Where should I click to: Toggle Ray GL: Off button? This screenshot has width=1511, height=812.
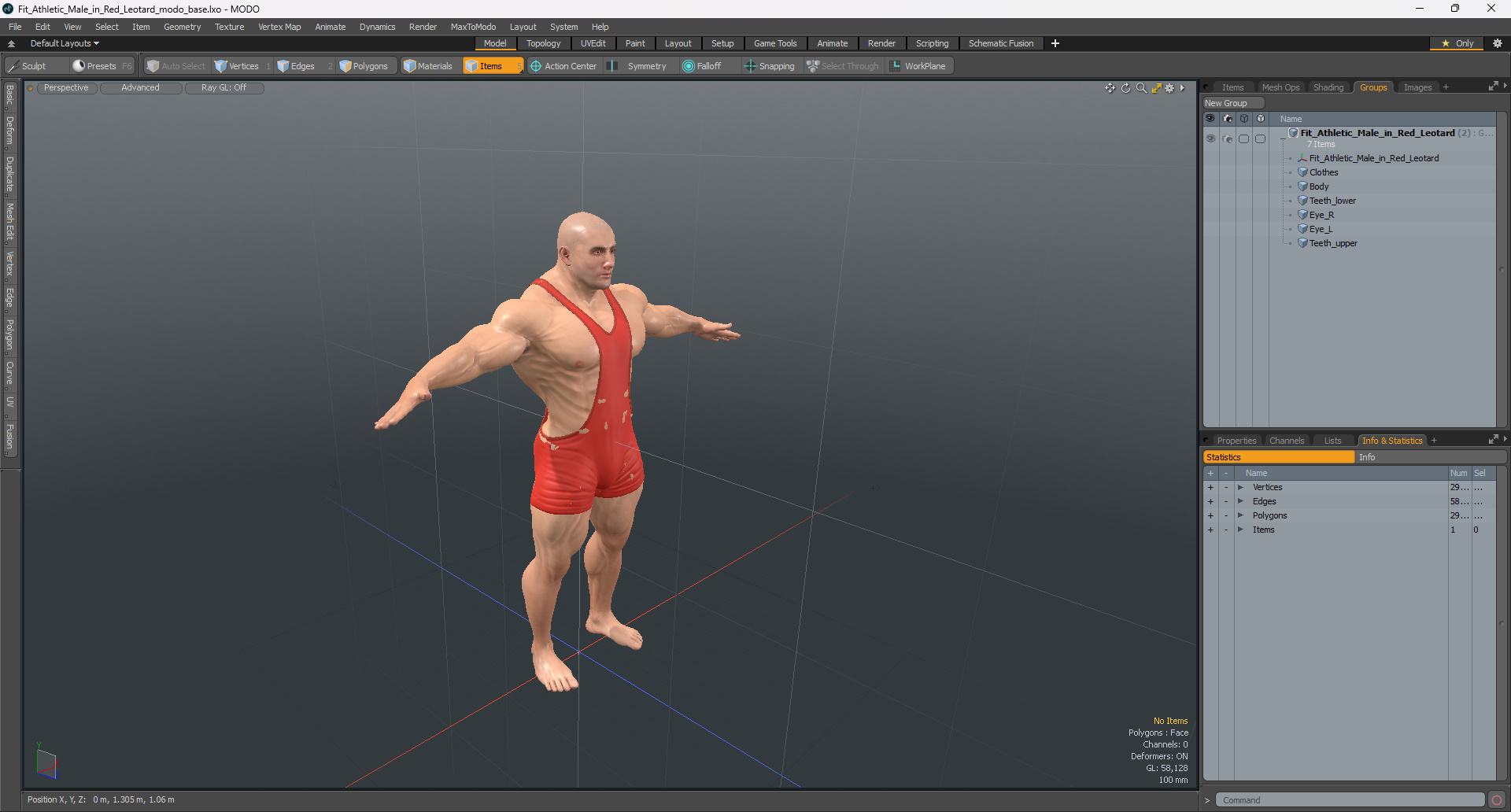pyautogui.click(x=224, y=88)
